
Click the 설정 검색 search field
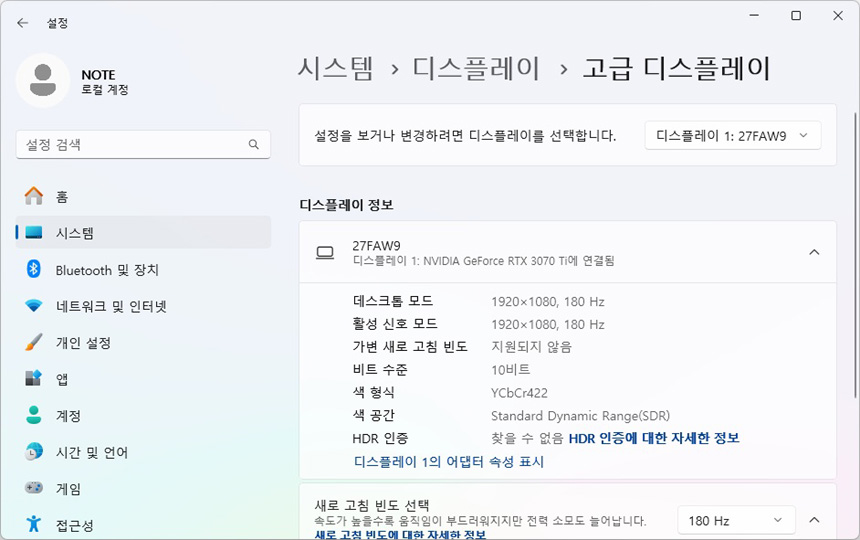pos(130,145)
